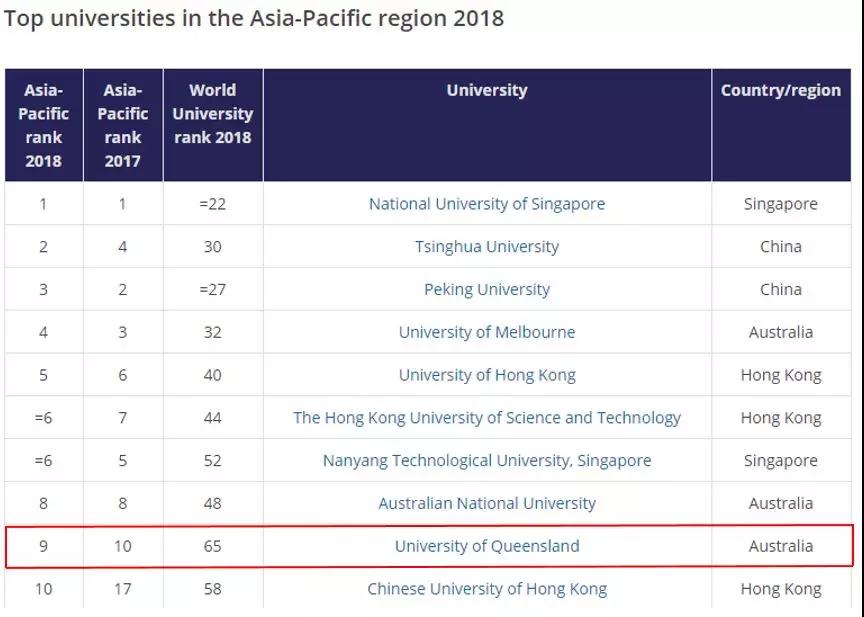Open Hong Kong University of Science and Technology
Image resolution: width=864 pixels, height=617 pixels.
(487, 418)
